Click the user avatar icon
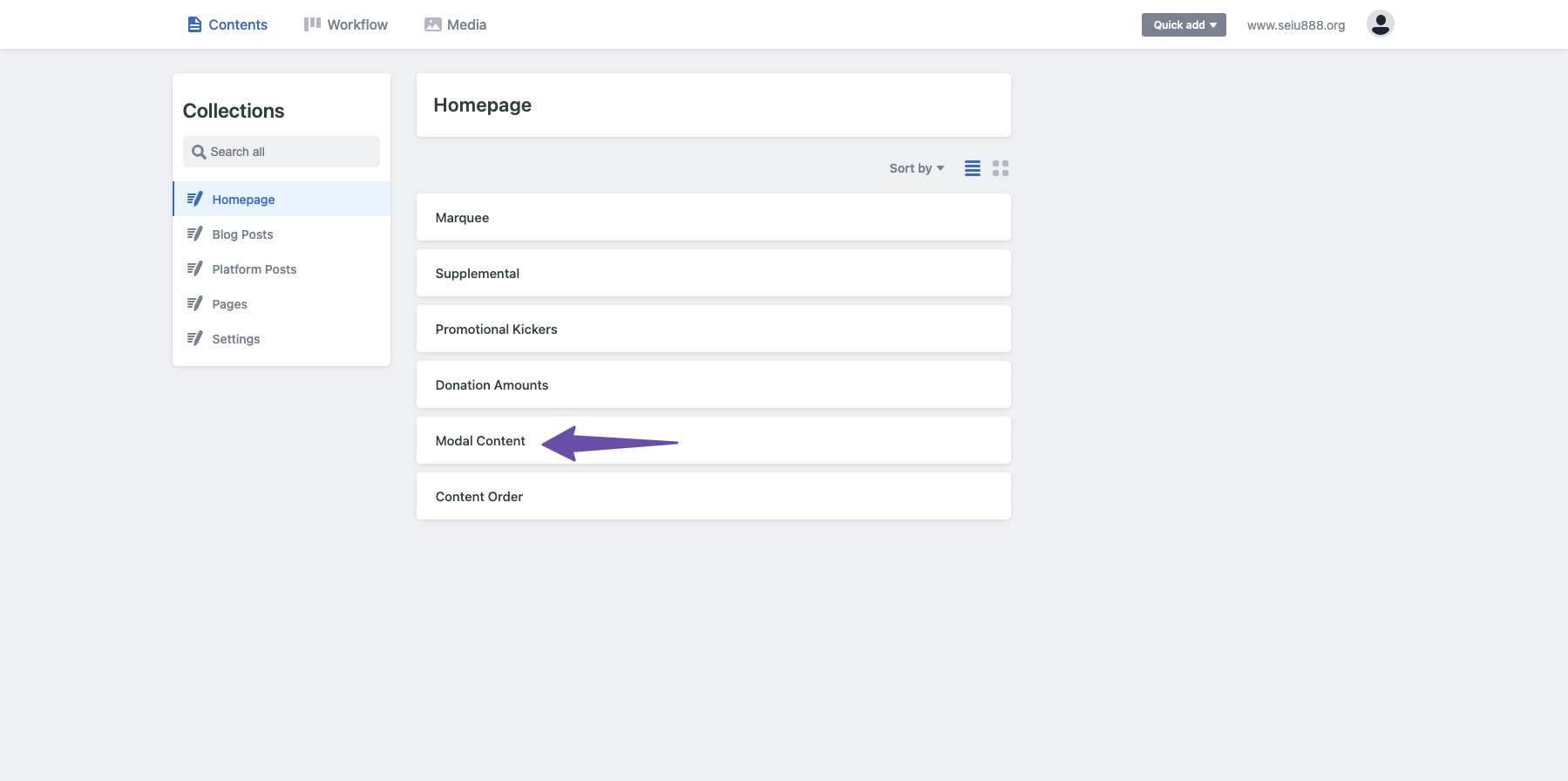The width and height of the screenshot is (1568, 781). coord(1380,24)
